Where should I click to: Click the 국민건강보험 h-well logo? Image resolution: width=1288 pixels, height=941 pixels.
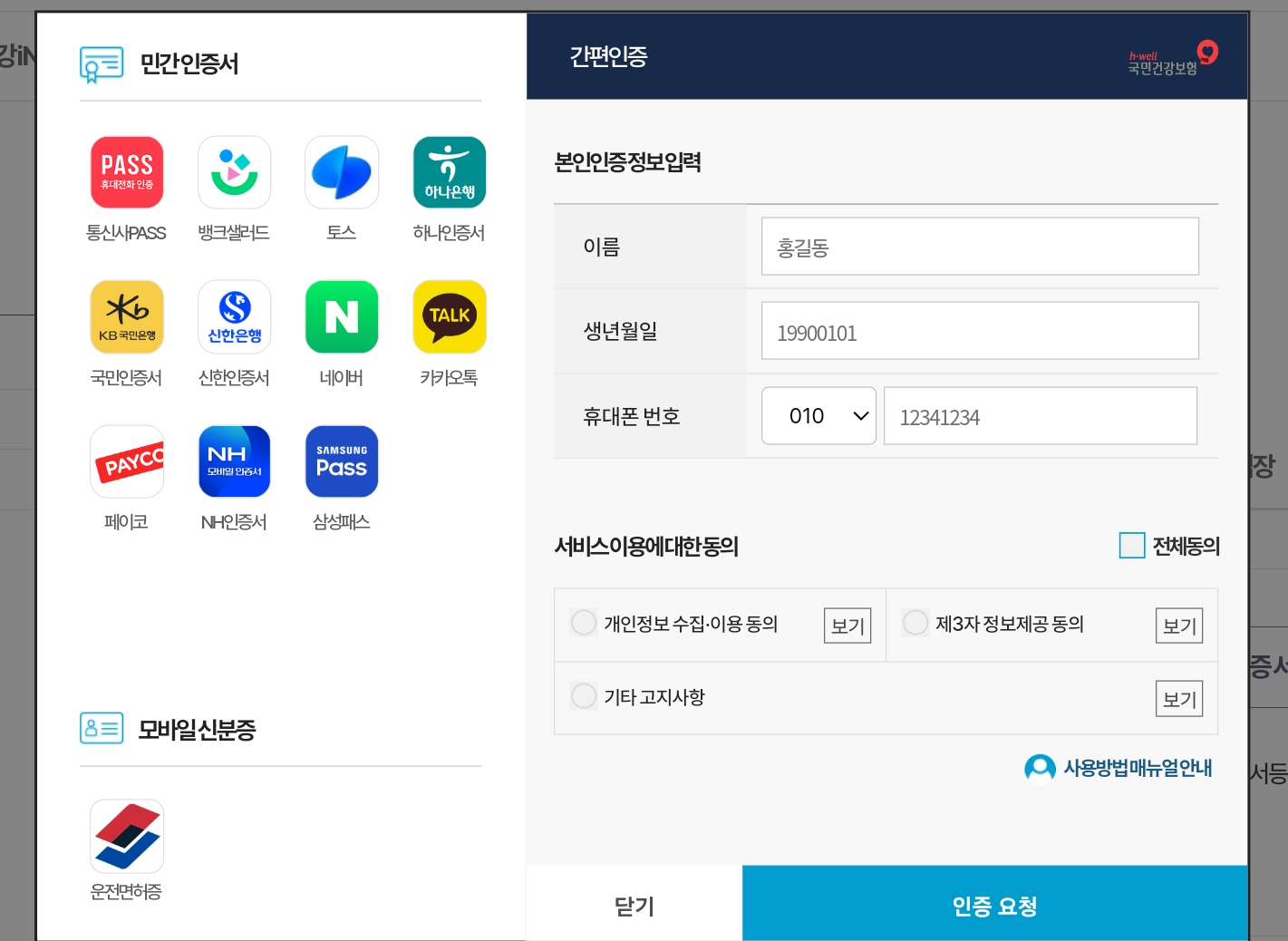pos(1173,58)
